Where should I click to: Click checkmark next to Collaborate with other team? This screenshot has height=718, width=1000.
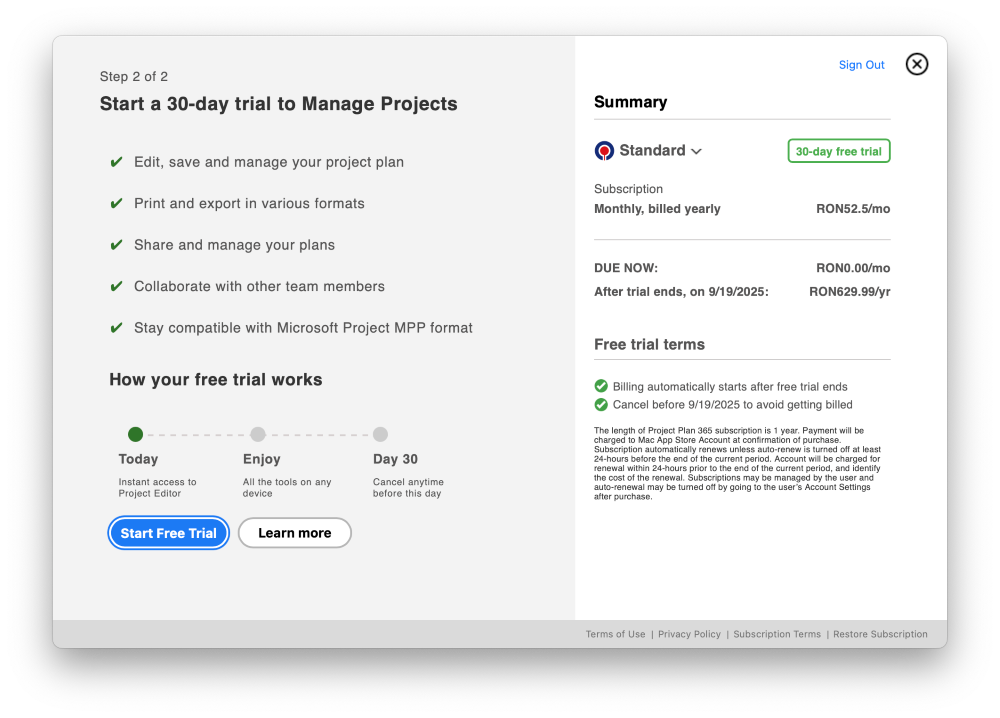[116, 286]
